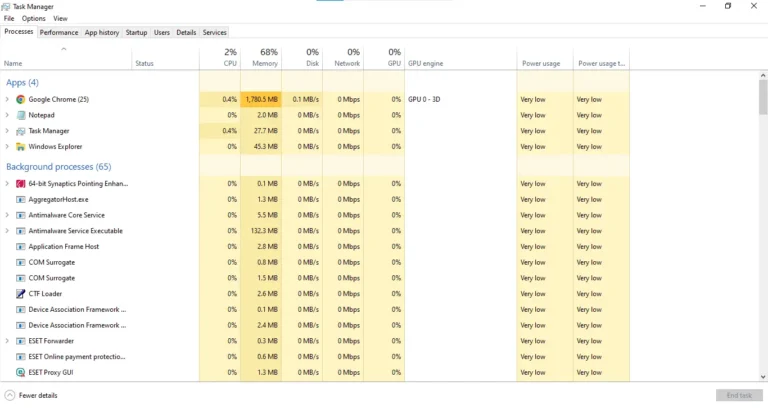768x409 pixels.
Task: Switch to the App history tab
Action: tap(102, 32)
